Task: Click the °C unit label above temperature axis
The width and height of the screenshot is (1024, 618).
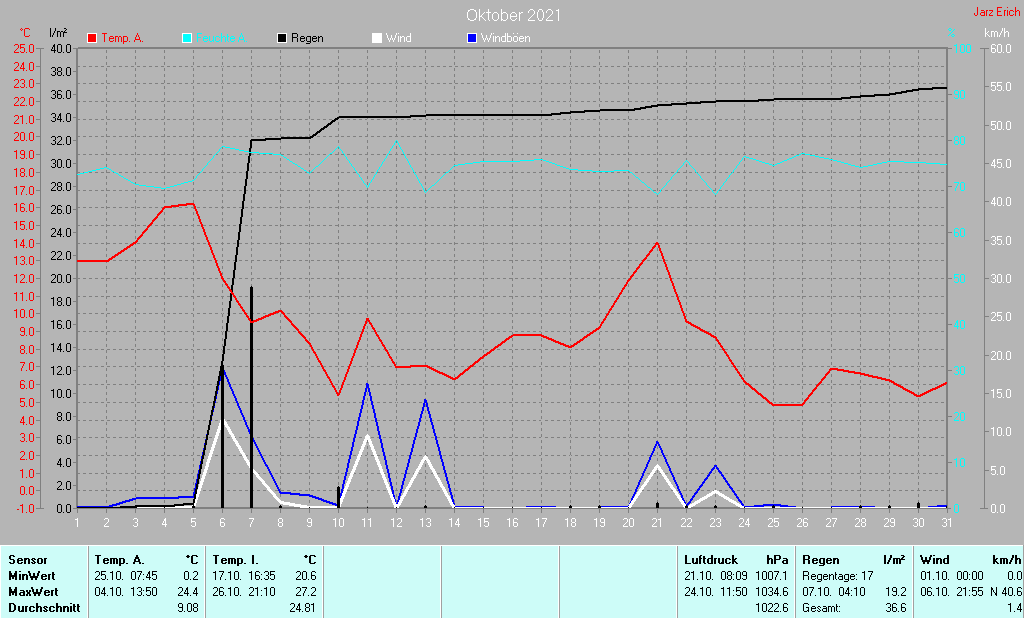Action: [25, 33]
